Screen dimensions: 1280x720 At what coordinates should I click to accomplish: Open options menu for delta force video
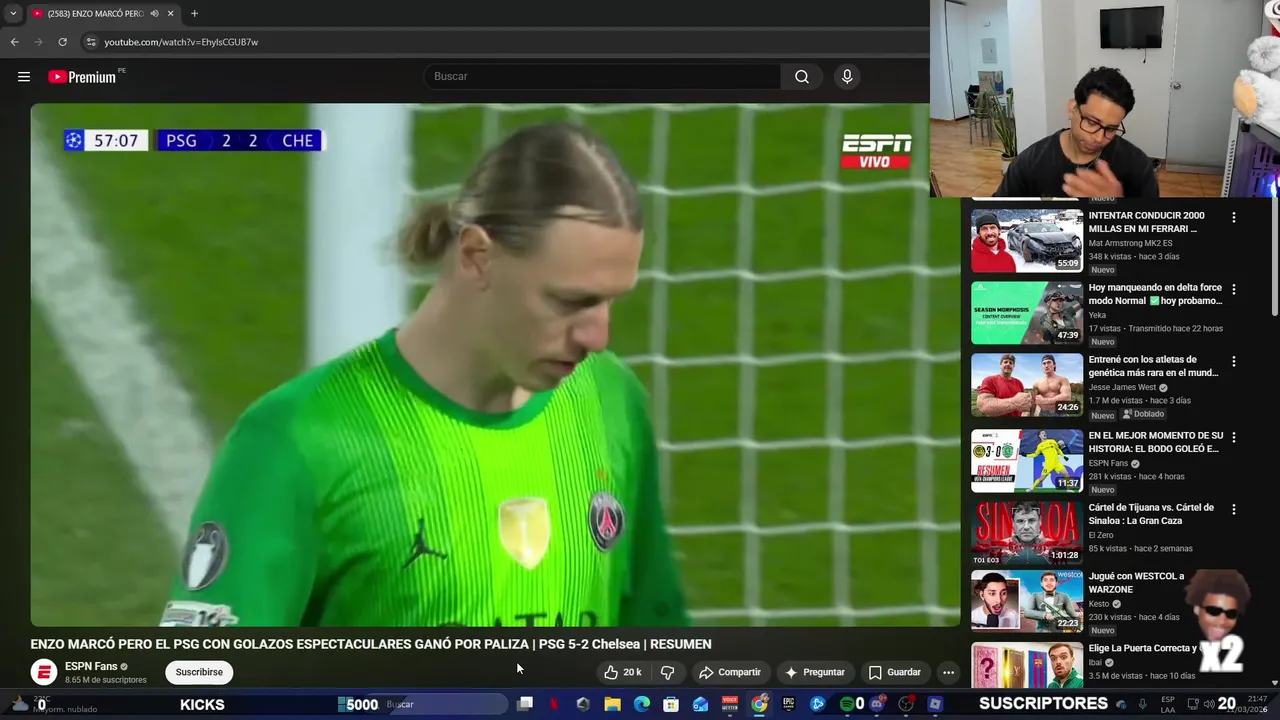1234,289
